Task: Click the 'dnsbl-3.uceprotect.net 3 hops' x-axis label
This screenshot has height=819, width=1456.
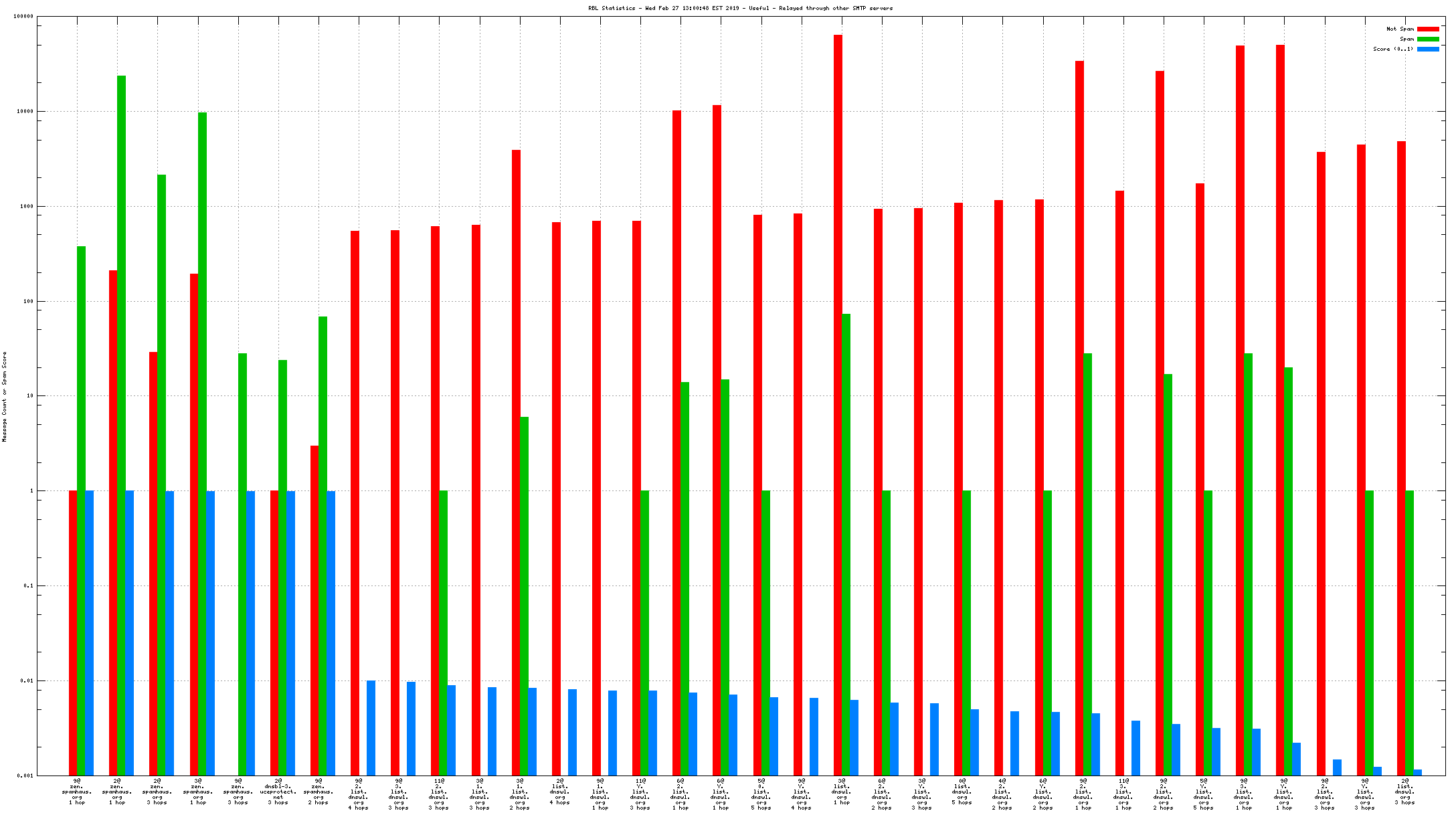Action: tap(278, 792)
